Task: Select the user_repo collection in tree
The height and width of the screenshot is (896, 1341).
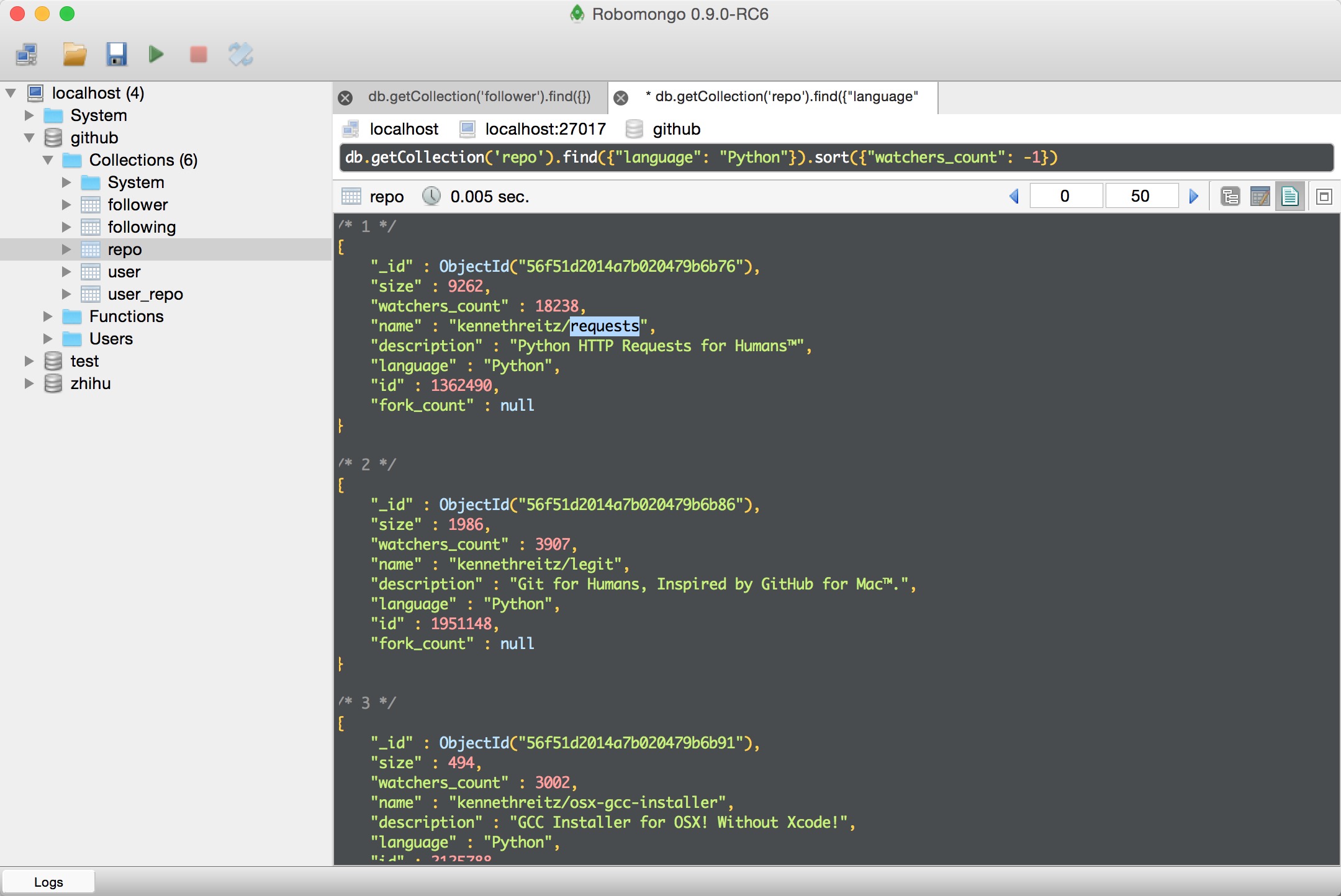Action: tap(145, 294)
